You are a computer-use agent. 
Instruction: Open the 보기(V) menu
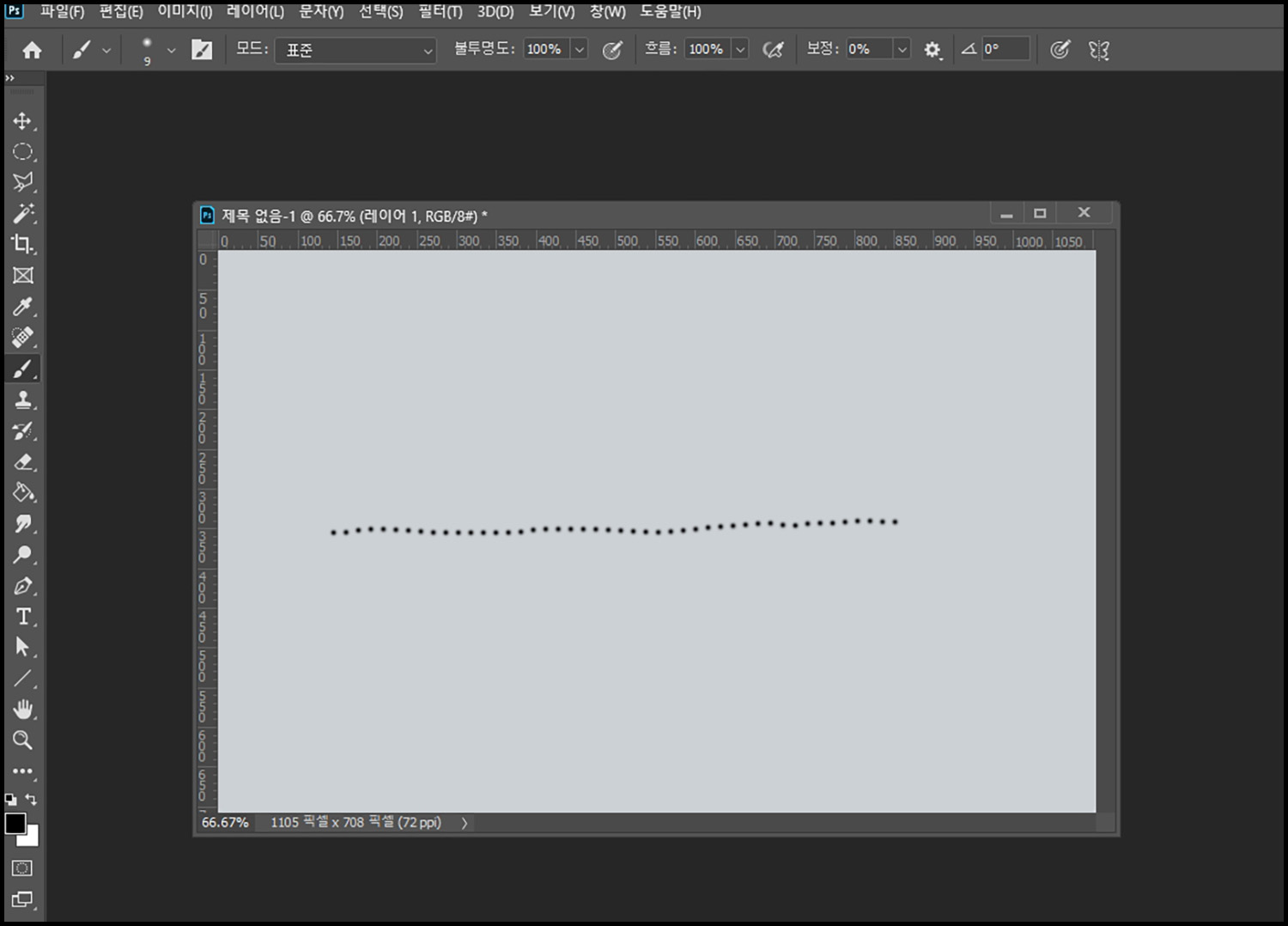coord(551,12)
